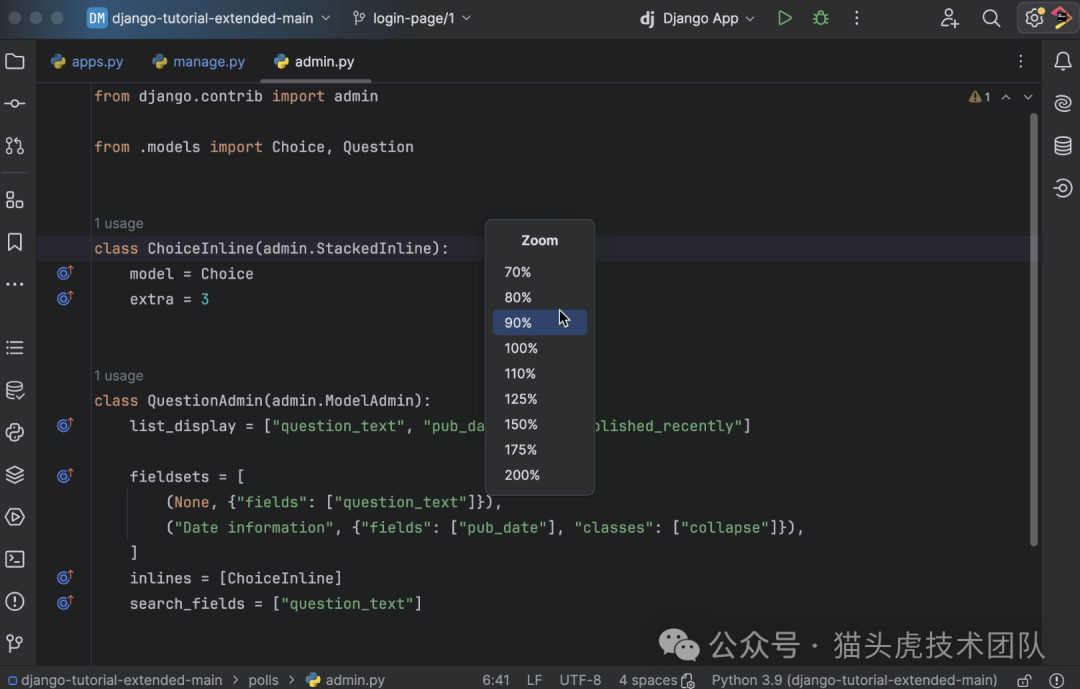Click the Search Everywhere magnifier icon
This screenshot has width=1080, height=689.
tap(991, 18)
